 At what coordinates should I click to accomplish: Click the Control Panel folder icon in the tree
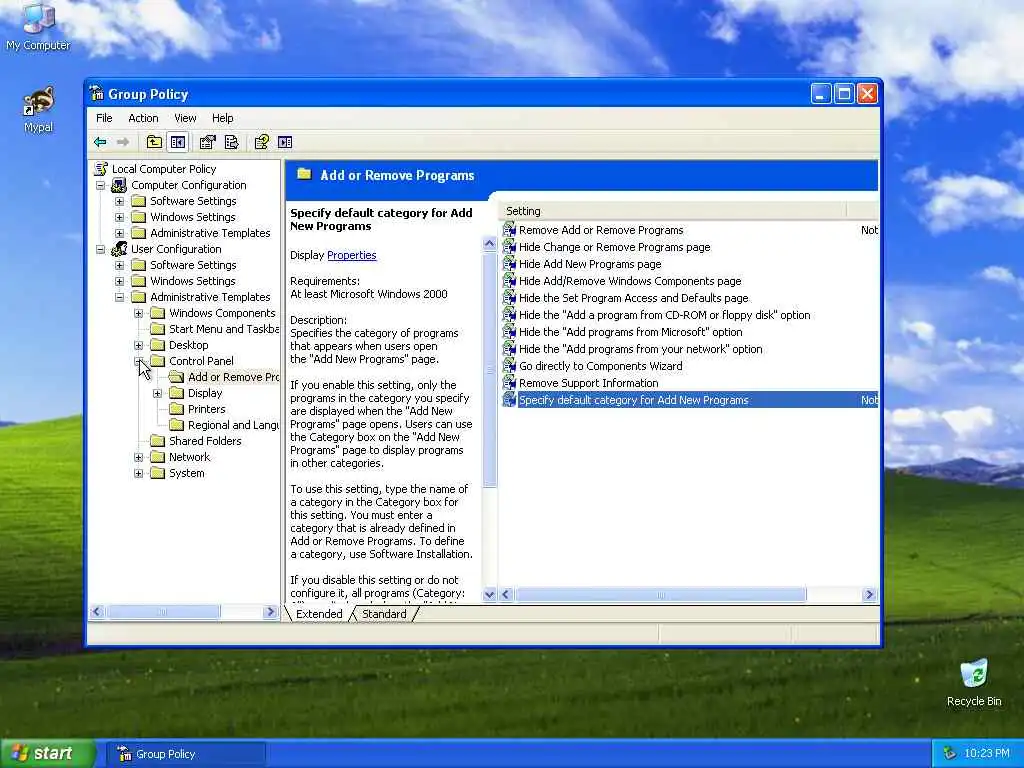point(157,360)
